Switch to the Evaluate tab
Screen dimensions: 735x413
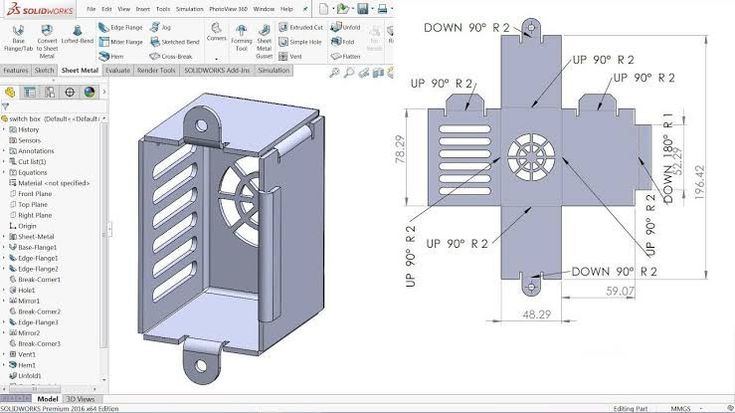click(118, 71)
